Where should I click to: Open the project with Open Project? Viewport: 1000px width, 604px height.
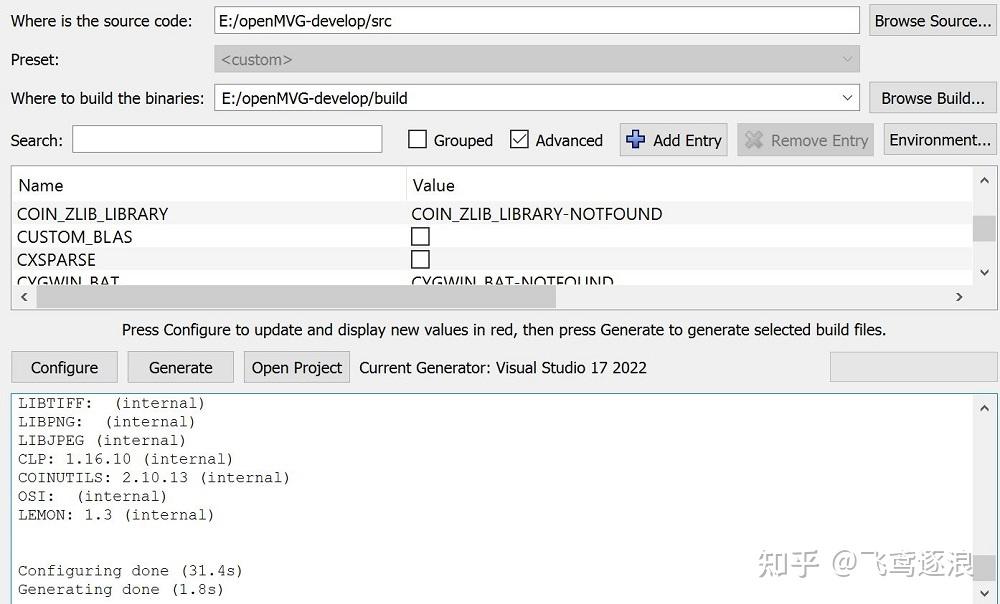coord(296,367)
